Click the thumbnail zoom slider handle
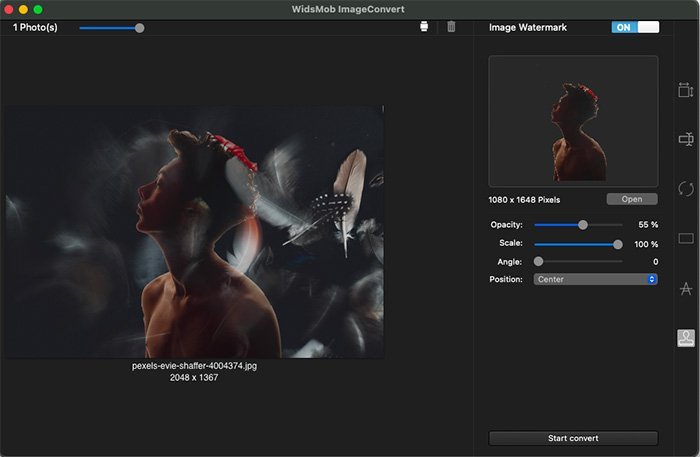 [x=139, y=28]
